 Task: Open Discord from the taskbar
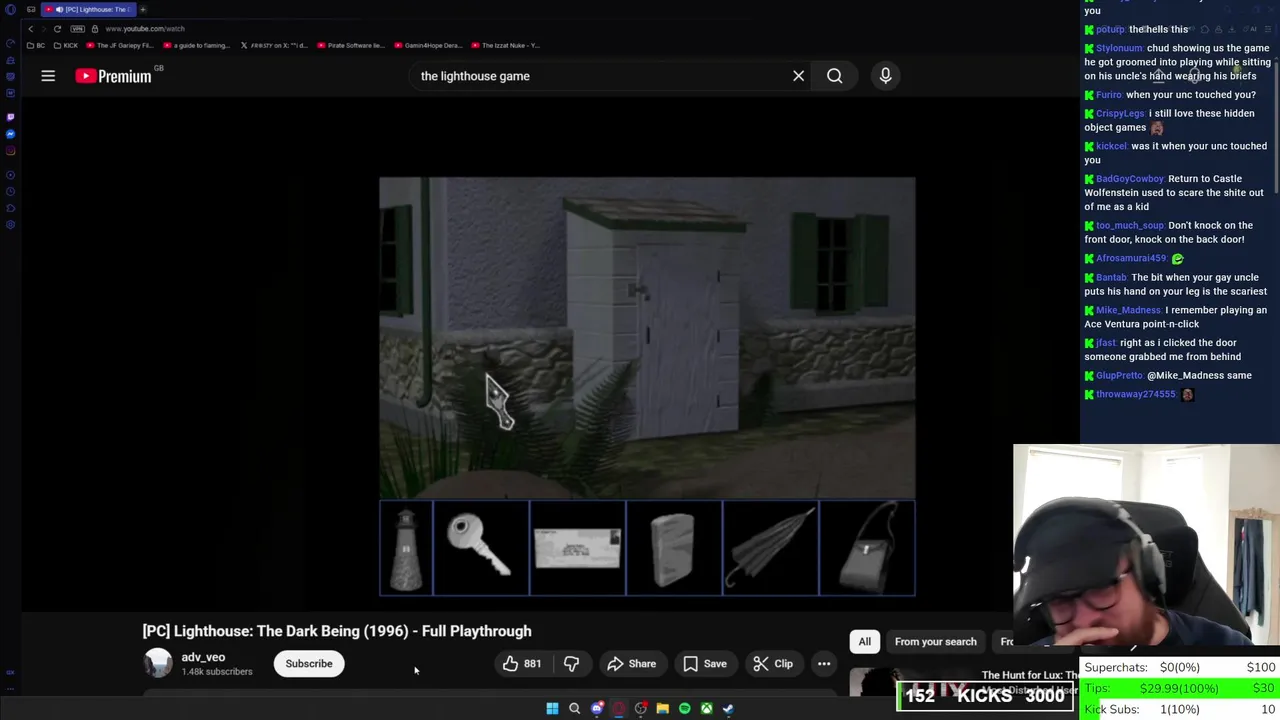pos(597,709)
